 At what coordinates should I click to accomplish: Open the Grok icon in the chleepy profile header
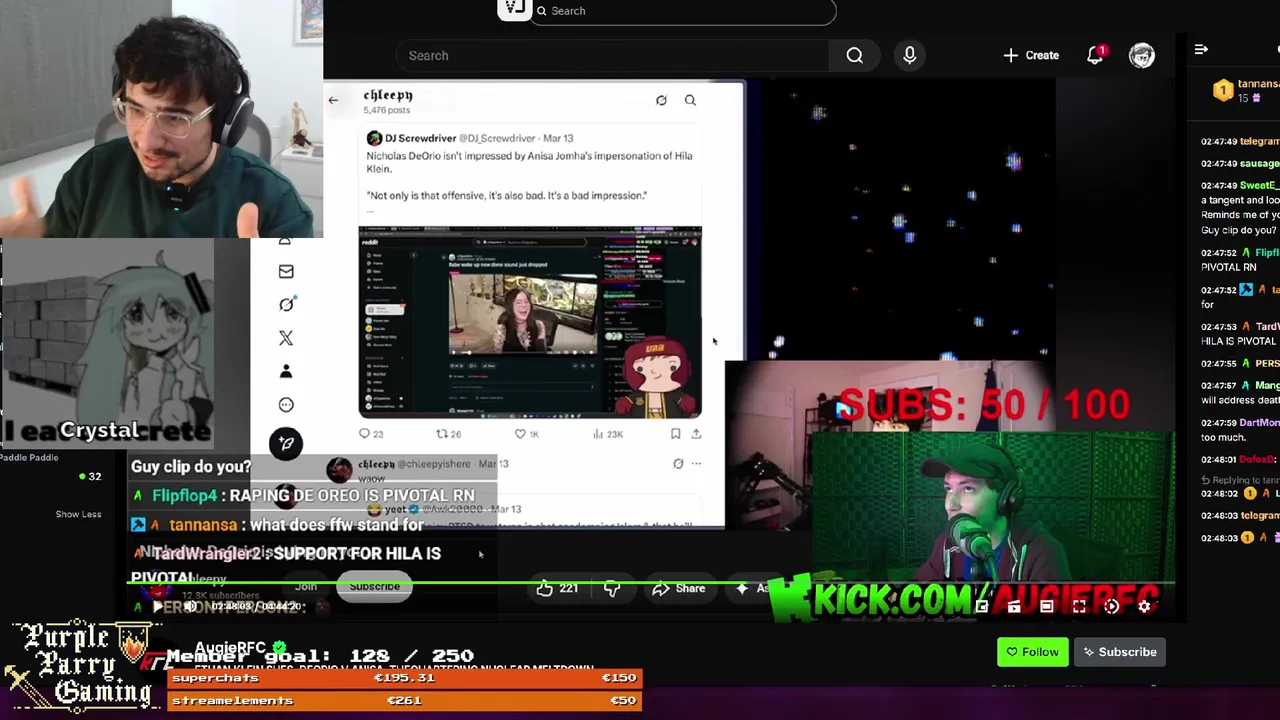[661, 100]
